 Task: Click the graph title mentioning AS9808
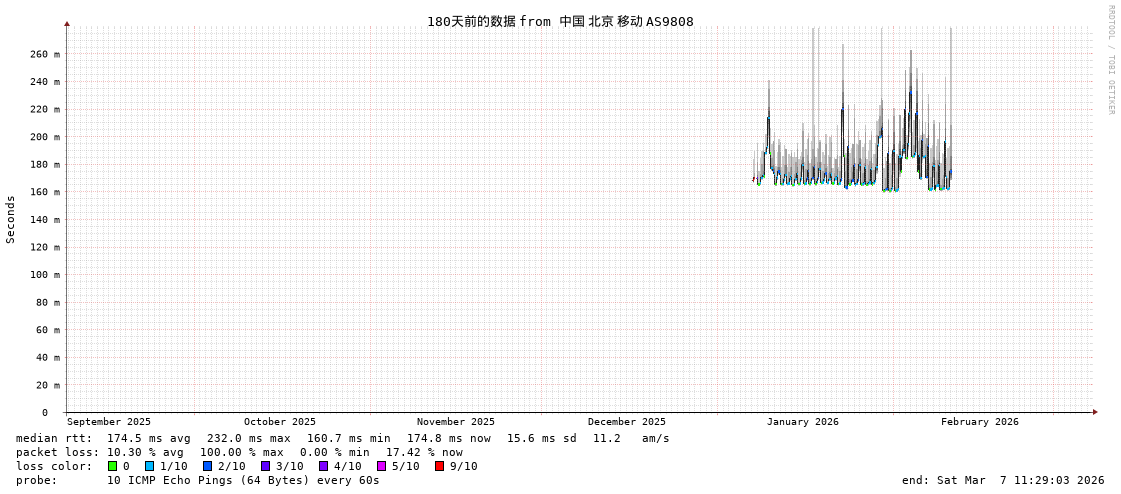560,21
